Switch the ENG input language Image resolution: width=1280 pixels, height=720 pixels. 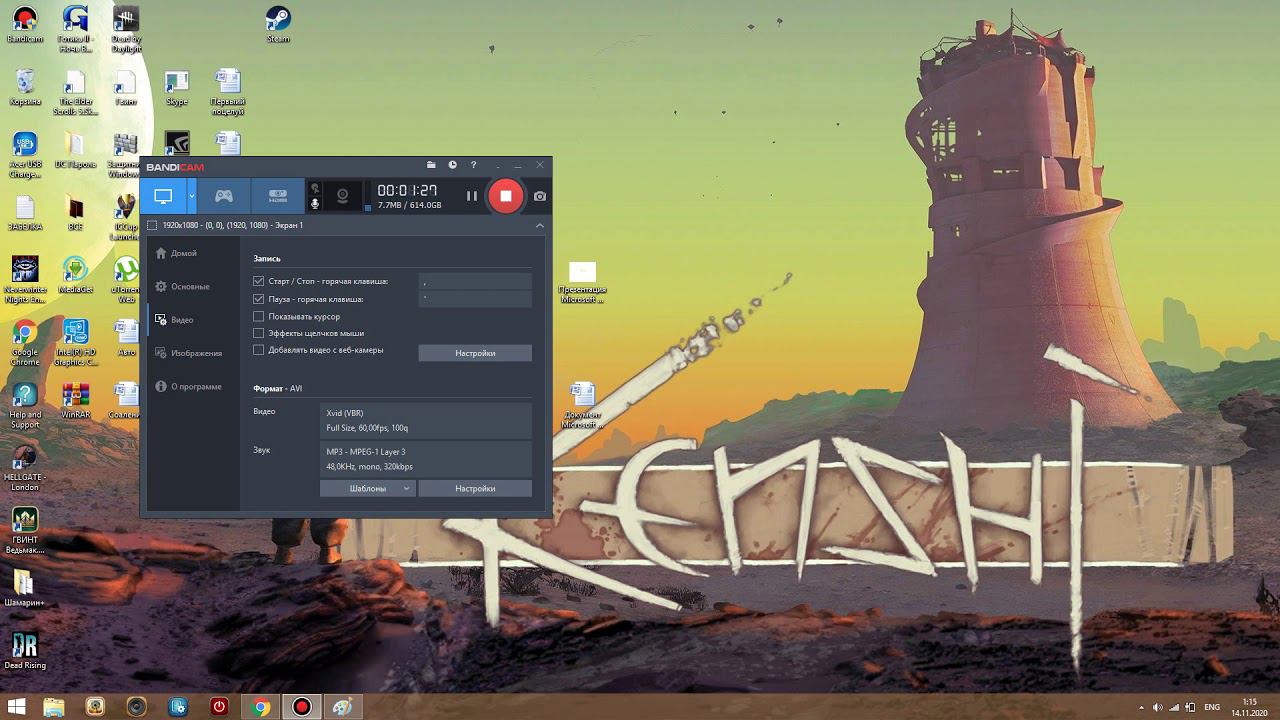pos(1212,707)
